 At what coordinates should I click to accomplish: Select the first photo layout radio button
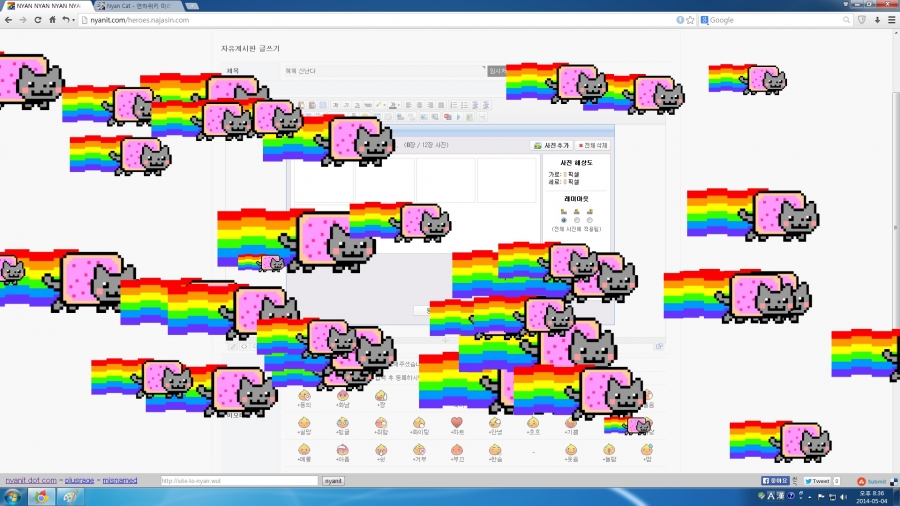pos(564,220)
